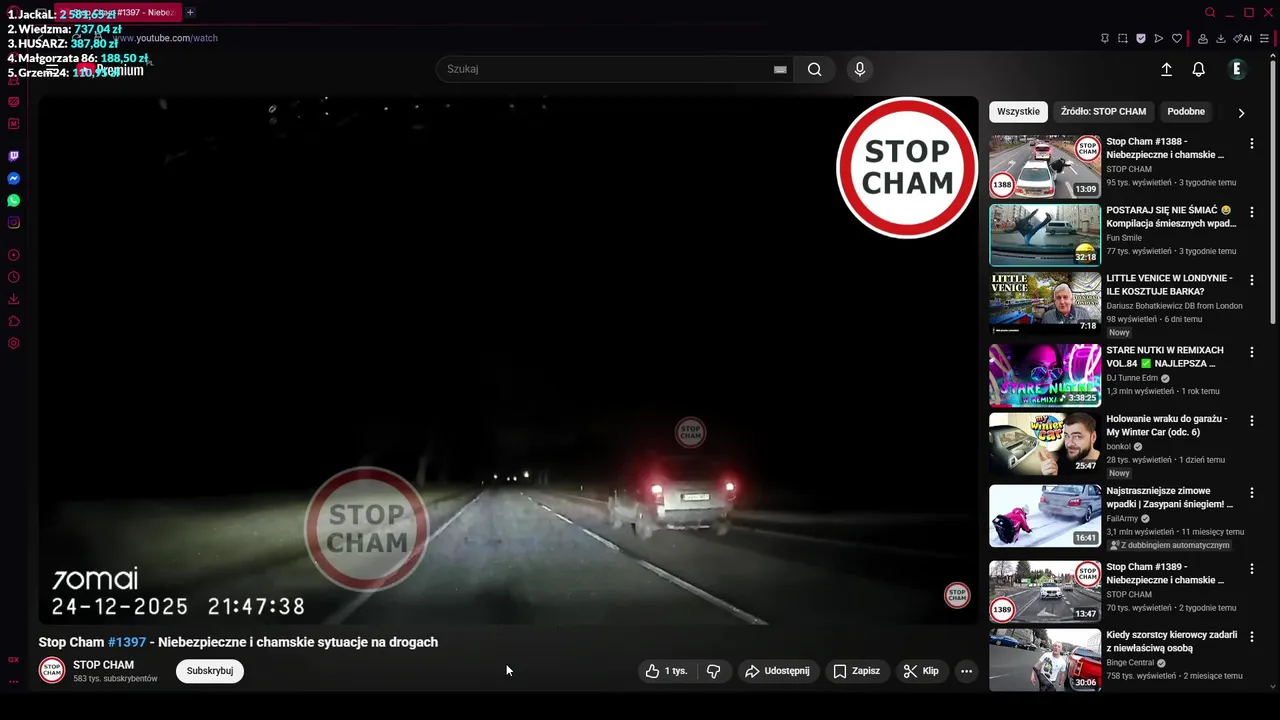Open STOP CHAM channel name under video
Screen dimensions: 1280x720
(103, 665)
